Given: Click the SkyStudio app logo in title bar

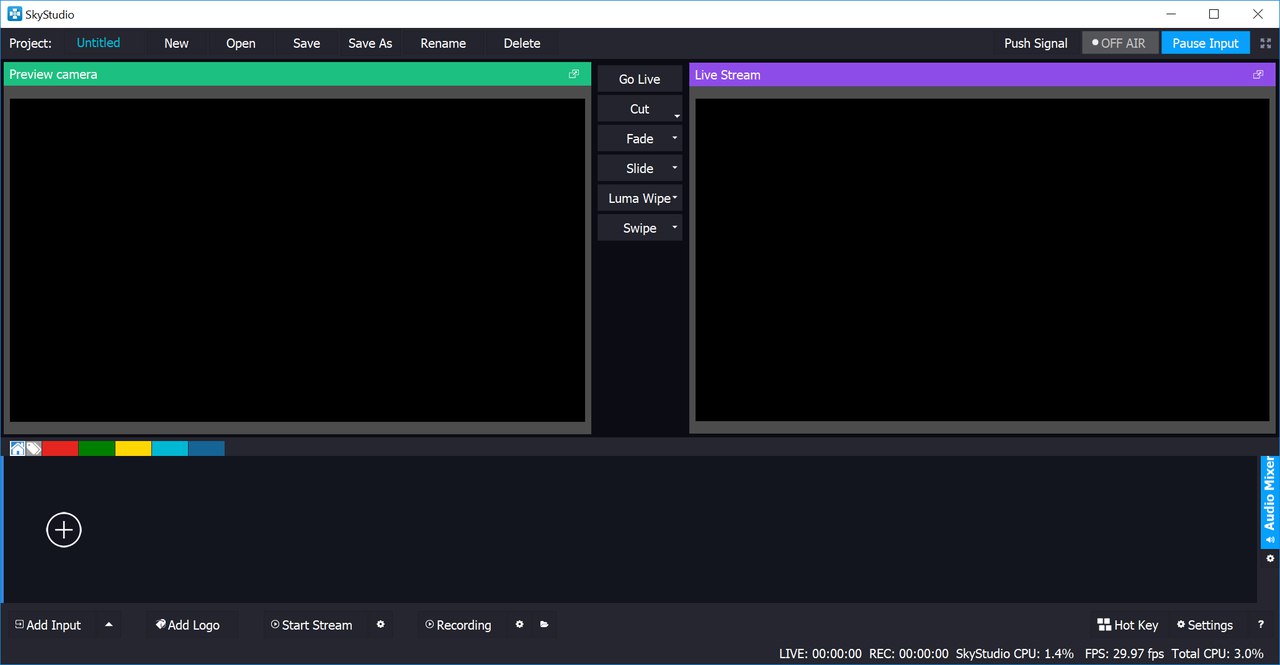Looking at the screenshot, I should pyautogui.click(x=15, y=14).
